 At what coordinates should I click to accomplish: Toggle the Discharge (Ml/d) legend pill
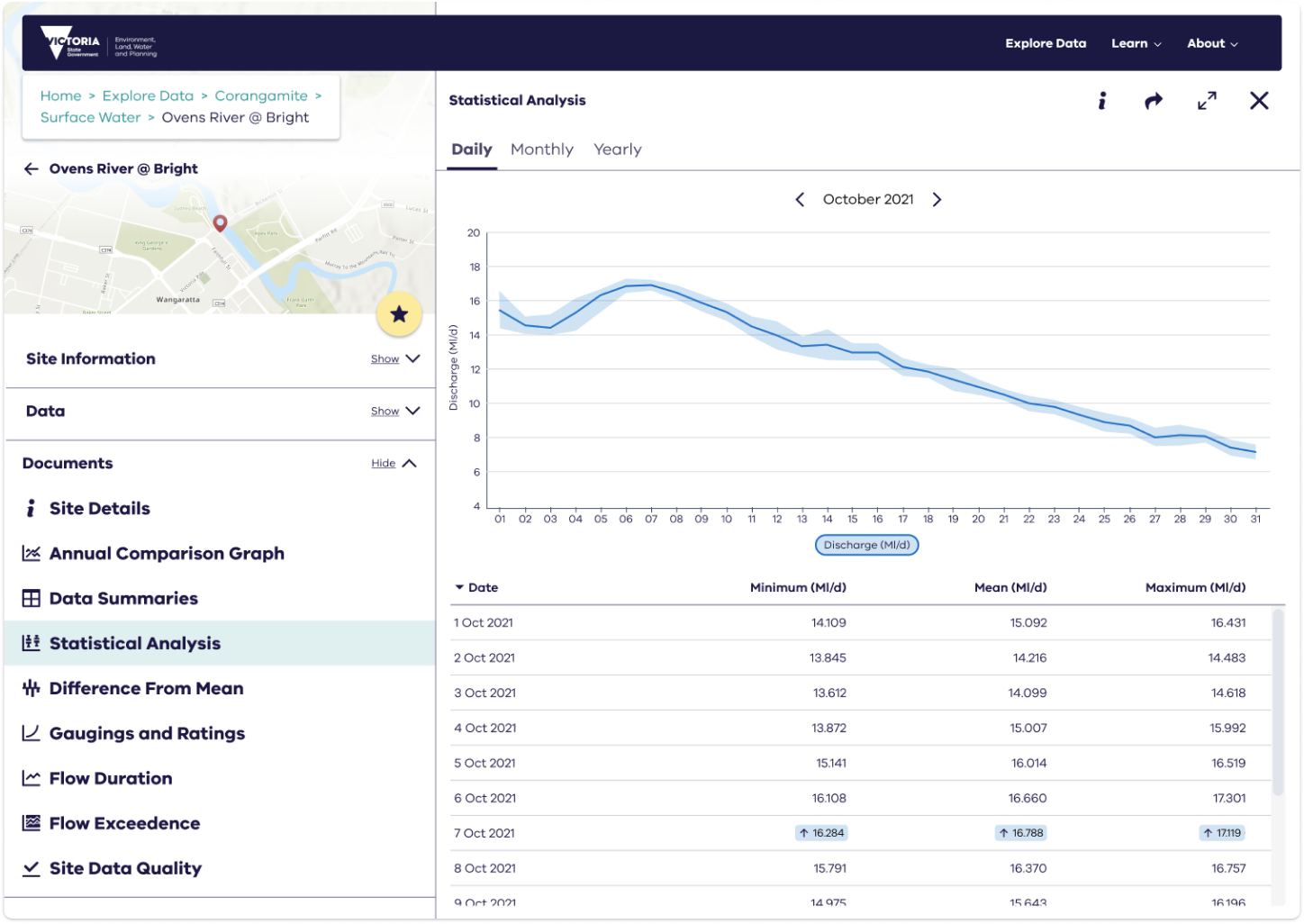[866, 545]
